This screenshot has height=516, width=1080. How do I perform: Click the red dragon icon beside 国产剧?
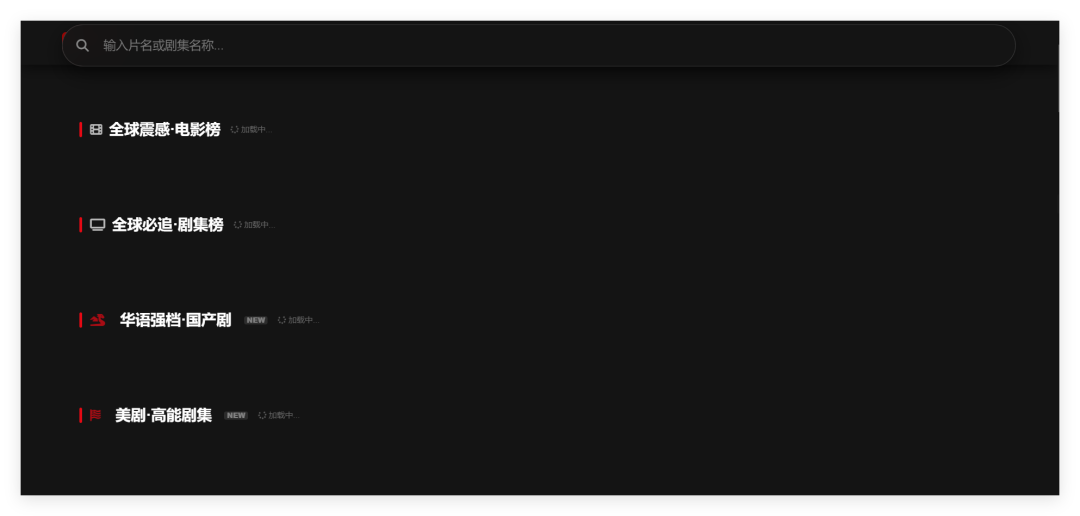[98, 320]
